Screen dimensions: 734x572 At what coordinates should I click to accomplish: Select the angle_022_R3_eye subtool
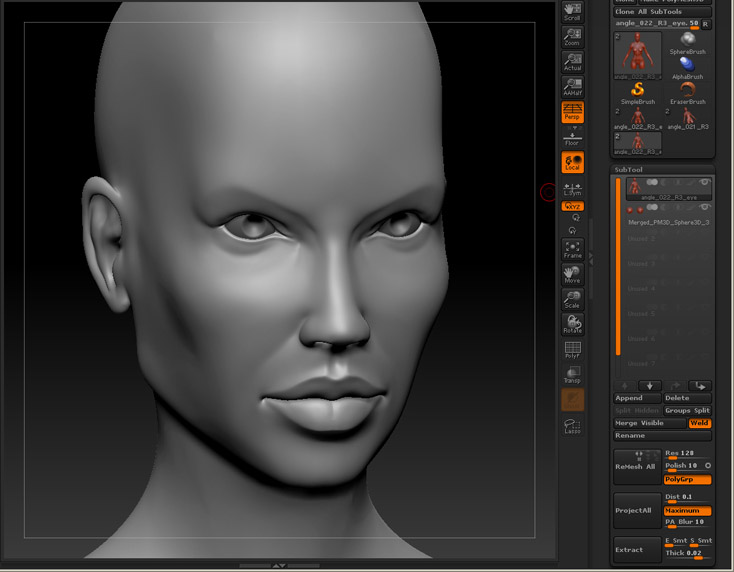pyautogui.click(x=669, y=189)
